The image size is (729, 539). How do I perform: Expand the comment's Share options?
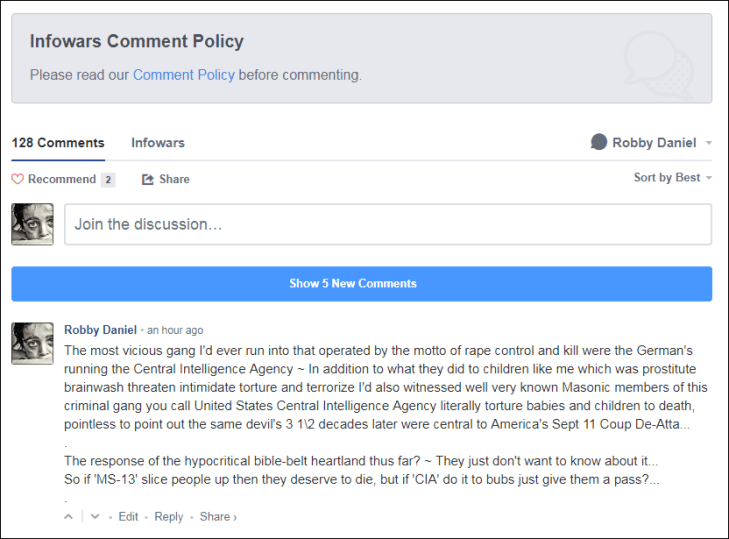(218, 517)
